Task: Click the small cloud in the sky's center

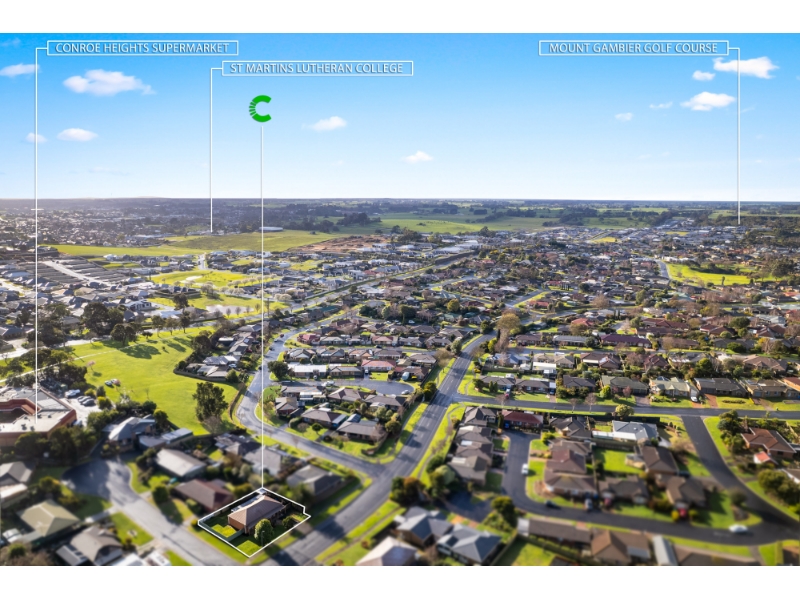Action: pyautogui.click(x=417, y=157)
